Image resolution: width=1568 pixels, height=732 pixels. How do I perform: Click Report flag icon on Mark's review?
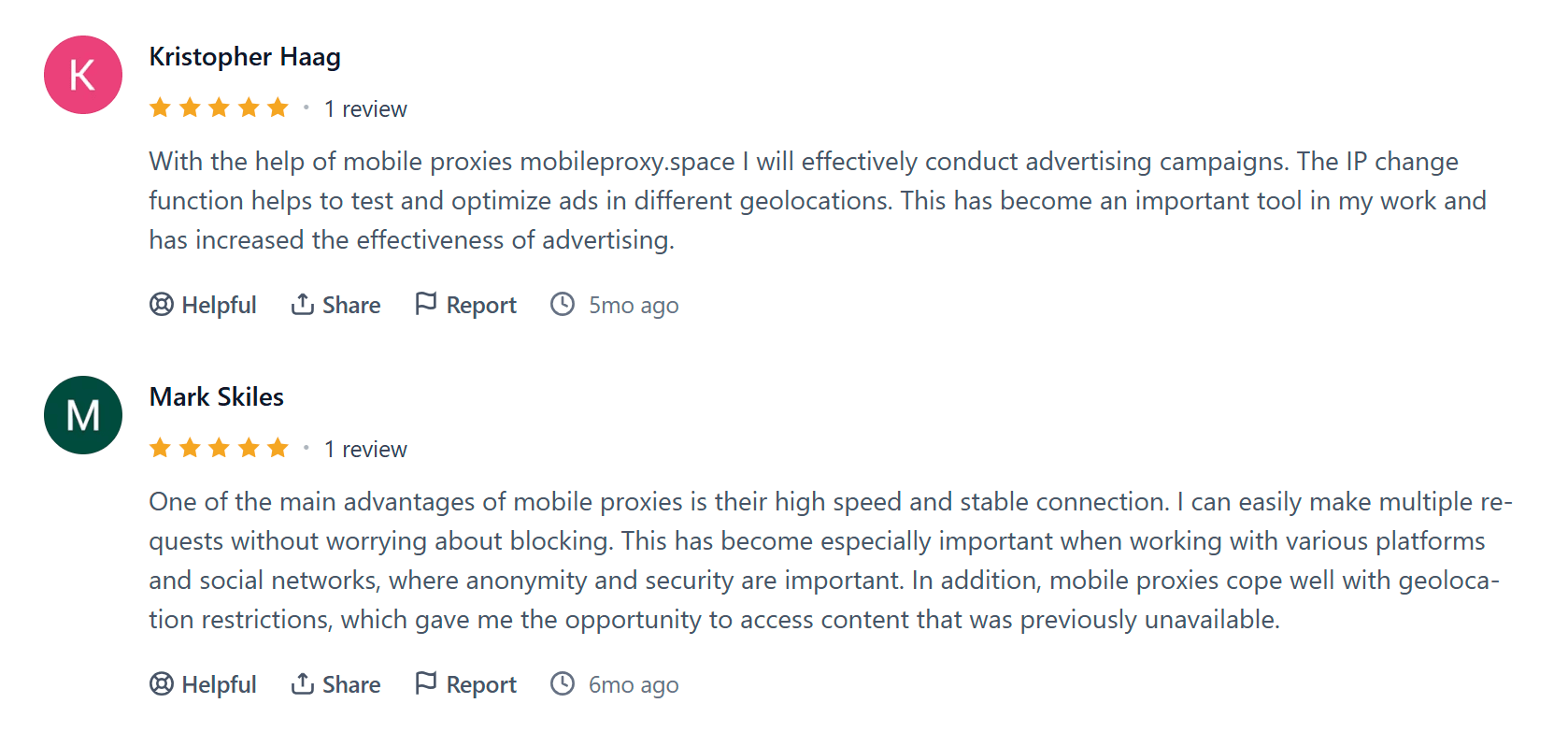[426, 683]
